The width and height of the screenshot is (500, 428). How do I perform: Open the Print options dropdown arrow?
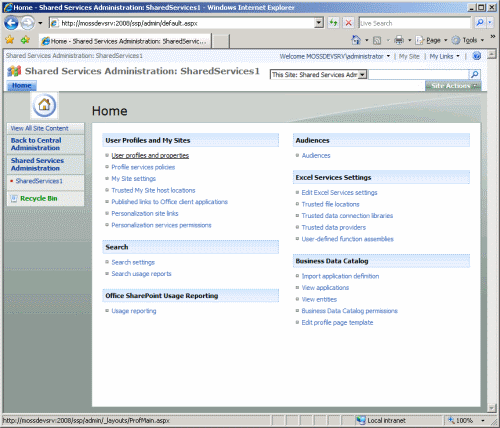coord(409,40)
